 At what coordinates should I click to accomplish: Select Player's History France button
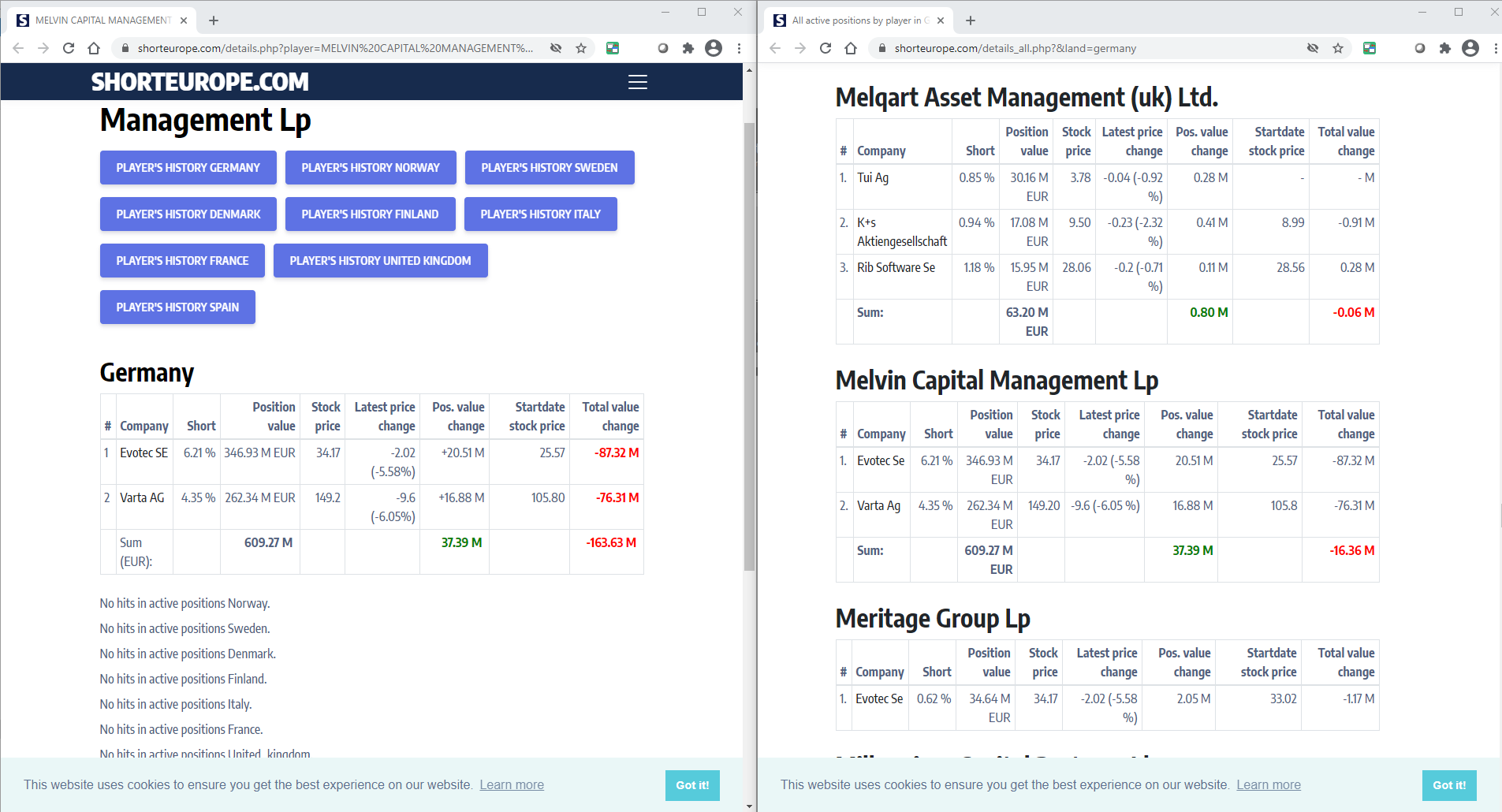click(182, 260)
